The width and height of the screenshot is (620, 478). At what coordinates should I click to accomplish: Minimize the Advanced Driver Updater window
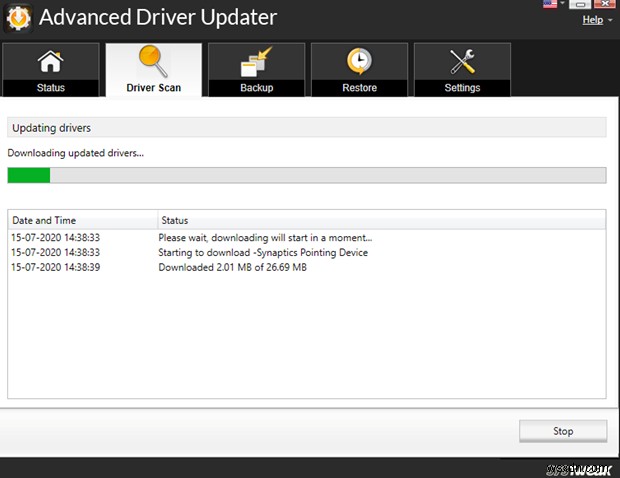[580, 4]
